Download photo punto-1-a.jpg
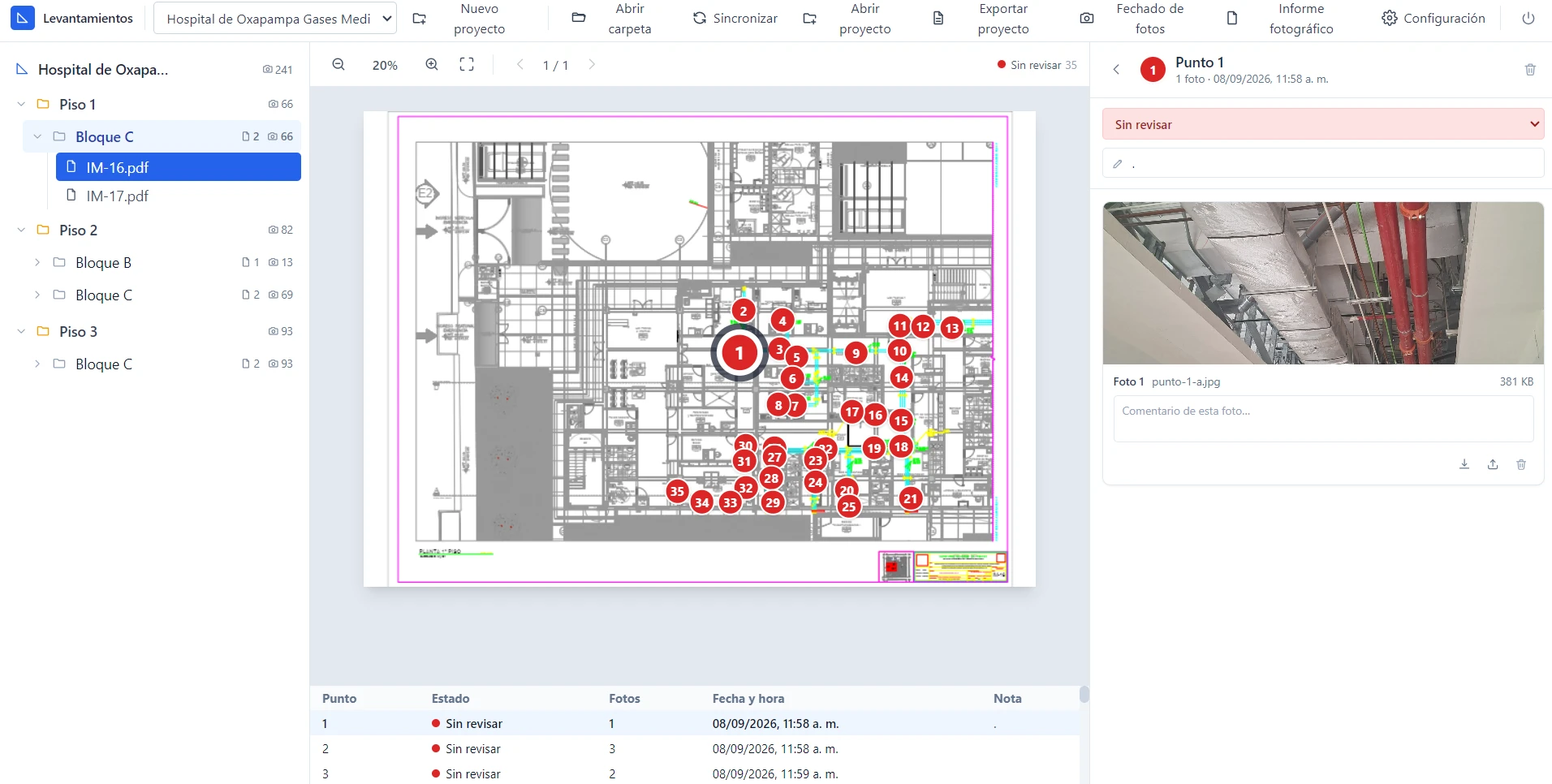The image size is (1552, 784). point(1464,464)
